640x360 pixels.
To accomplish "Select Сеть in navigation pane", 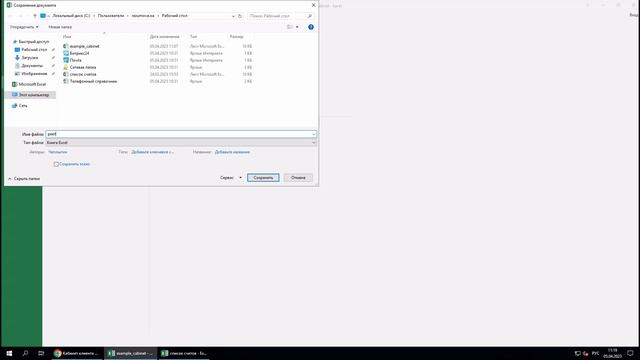I will click(x=23, y=106).
